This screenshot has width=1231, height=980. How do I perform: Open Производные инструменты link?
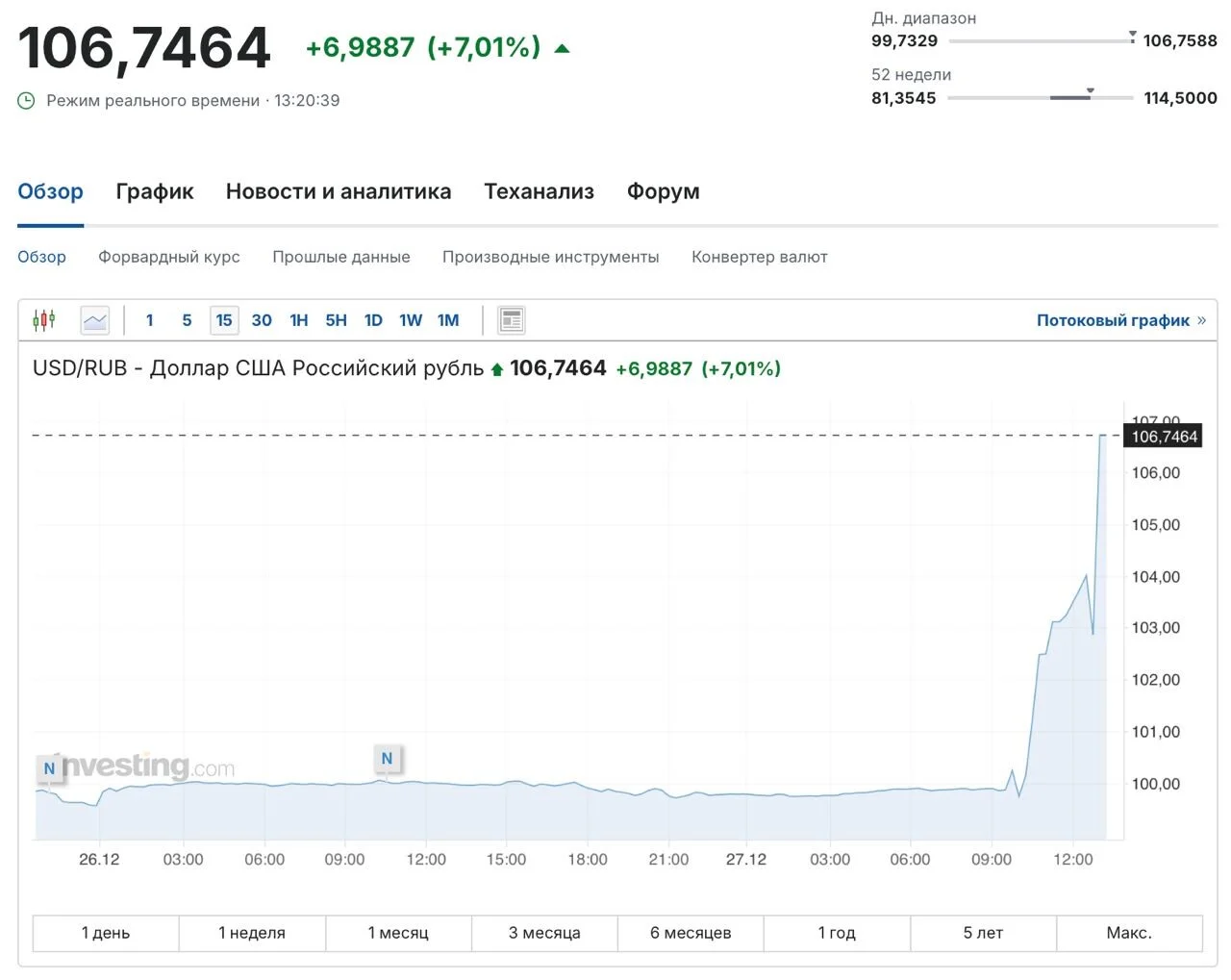pos(551,257)
